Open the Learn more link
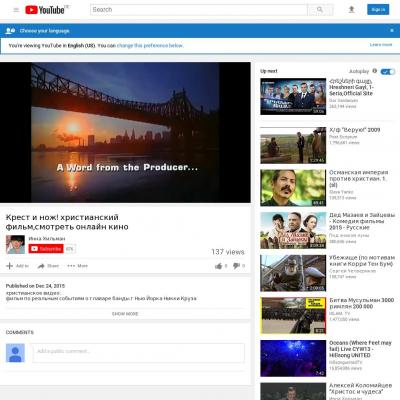 click(381, 45)
